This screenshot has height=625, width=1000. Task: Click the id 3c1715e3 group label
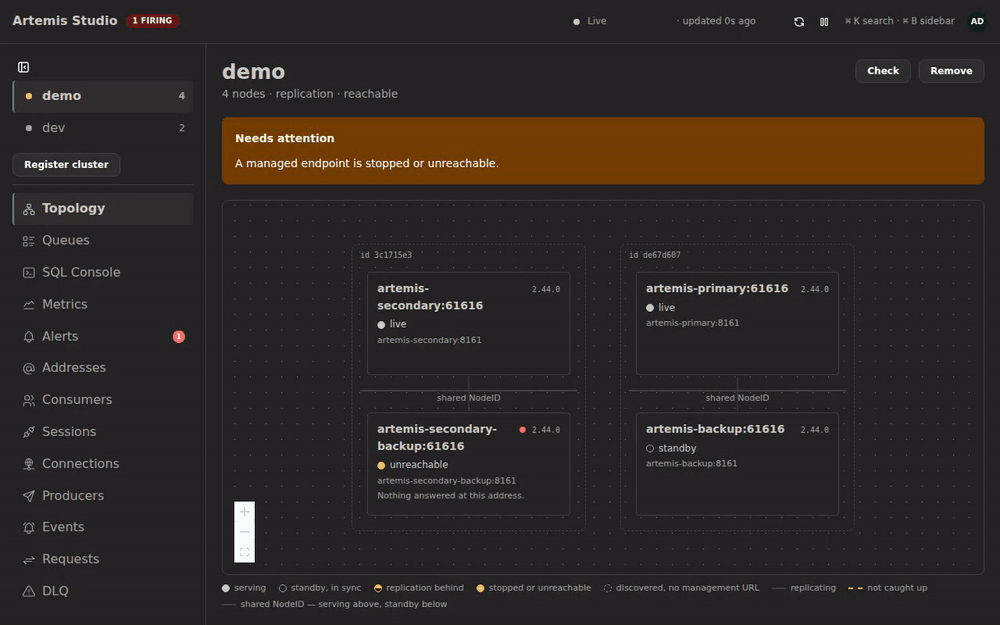(386, 255)
